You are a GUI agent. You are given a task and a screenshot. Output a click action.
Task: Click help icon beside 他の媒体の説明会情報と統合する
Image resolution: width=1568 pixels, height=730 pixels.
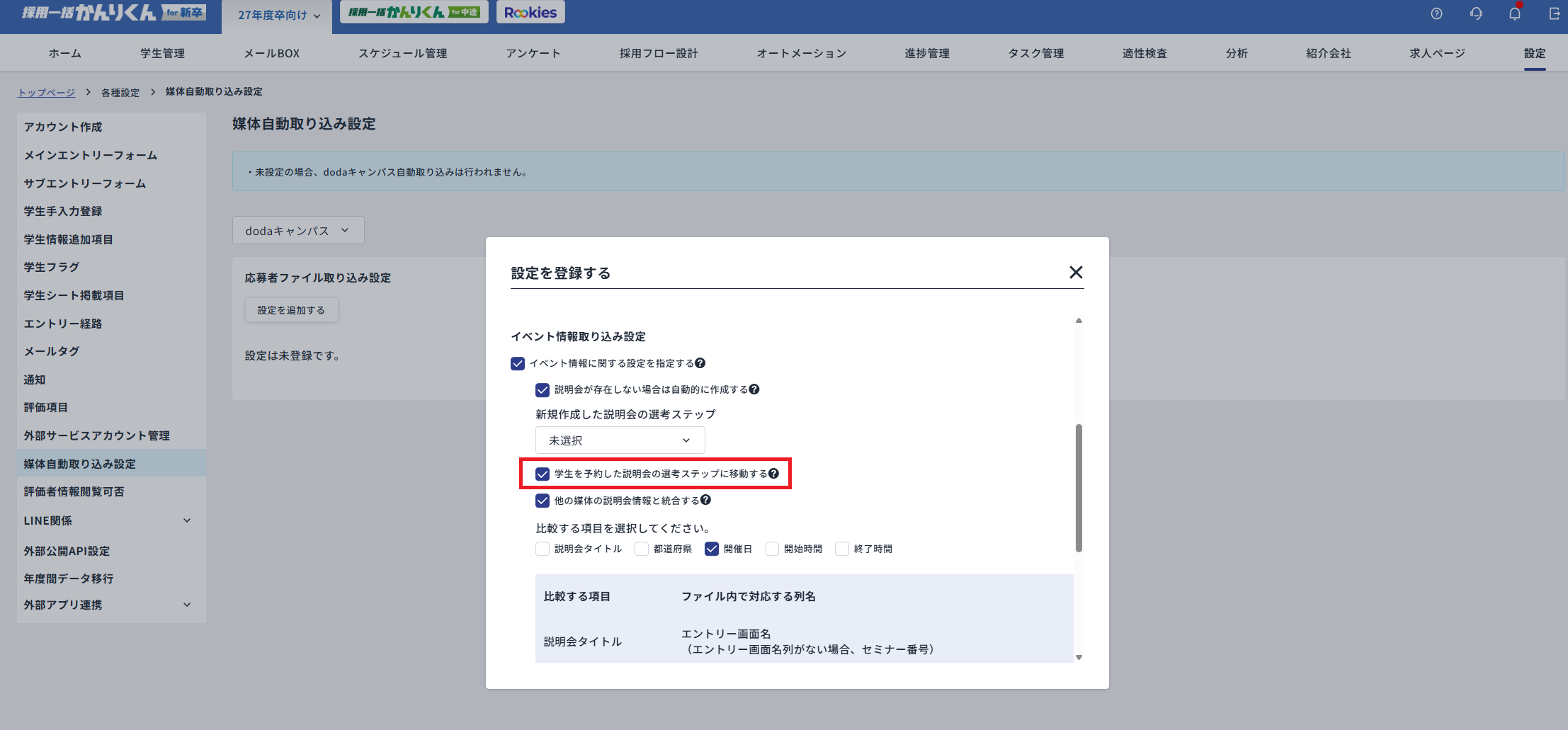pyautogui.click(x=705, y=501)
